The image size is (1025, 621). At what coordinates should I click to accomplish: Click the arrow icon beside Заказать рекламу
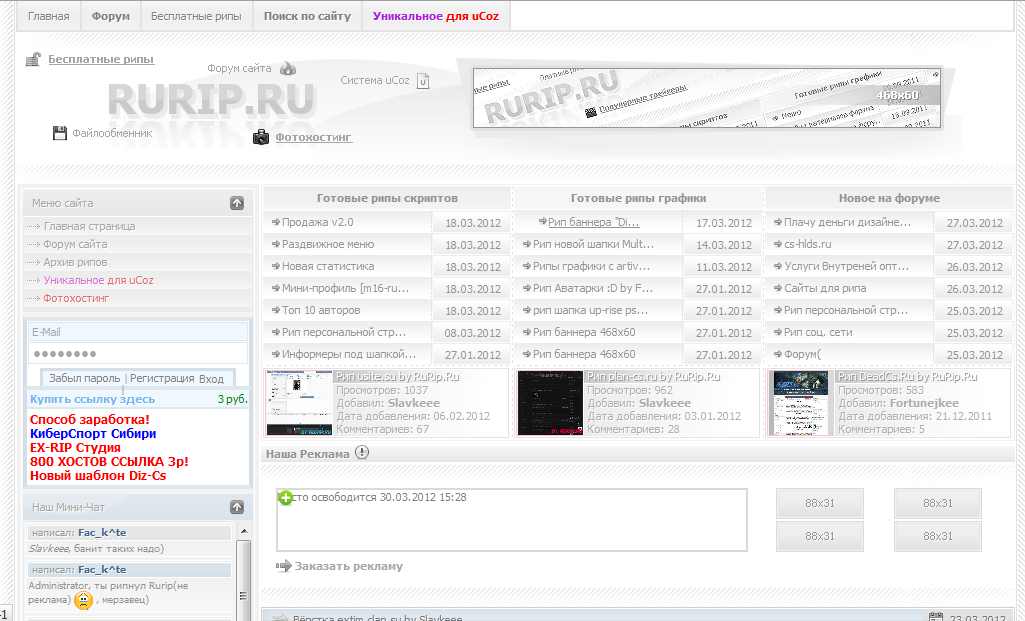[283, 566]
